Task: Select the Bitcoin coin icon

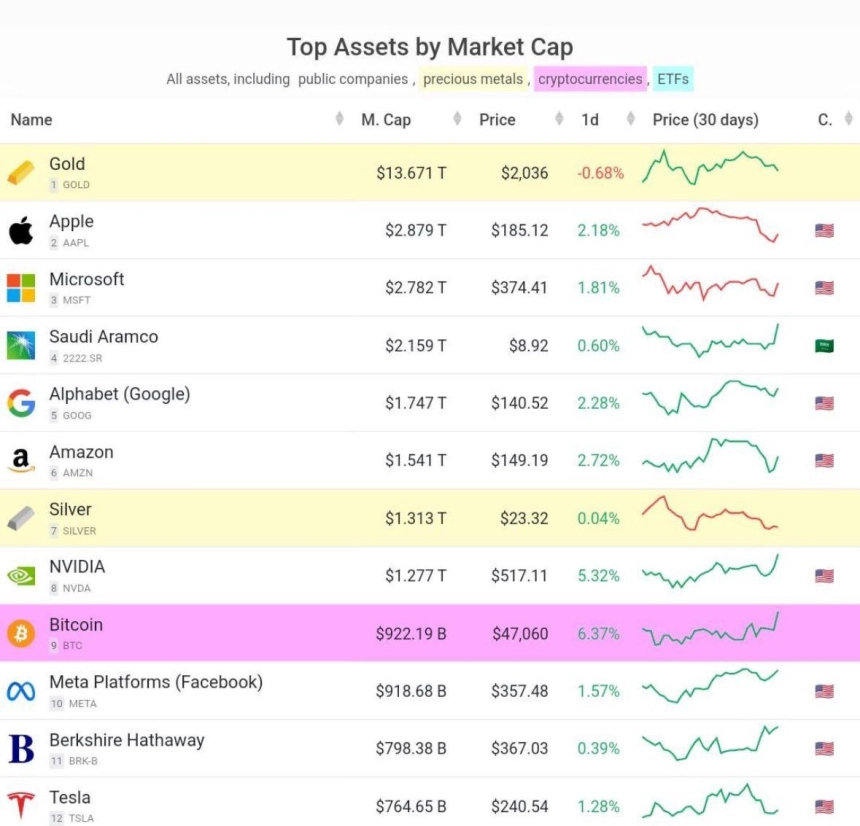Action: (21, 633)
